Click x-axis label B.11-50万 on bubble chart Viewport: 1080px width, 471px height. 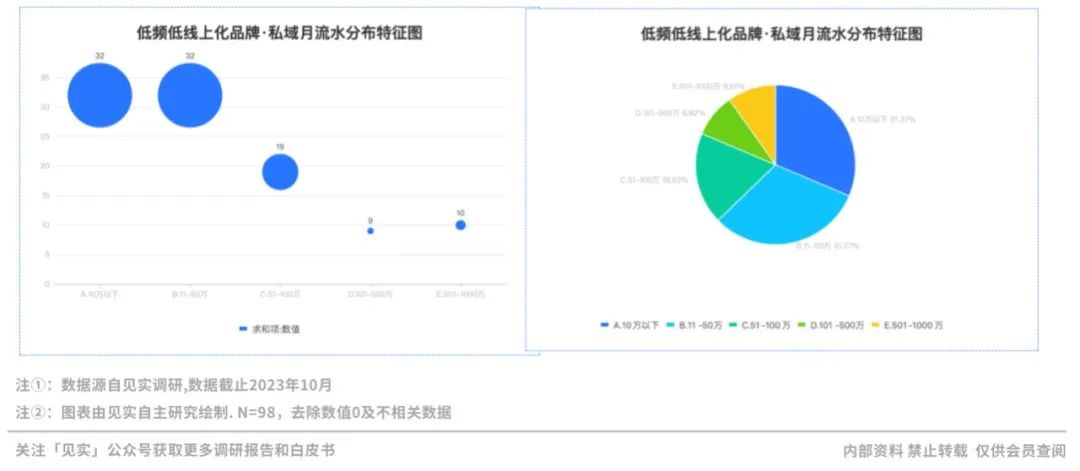[190, 294]
